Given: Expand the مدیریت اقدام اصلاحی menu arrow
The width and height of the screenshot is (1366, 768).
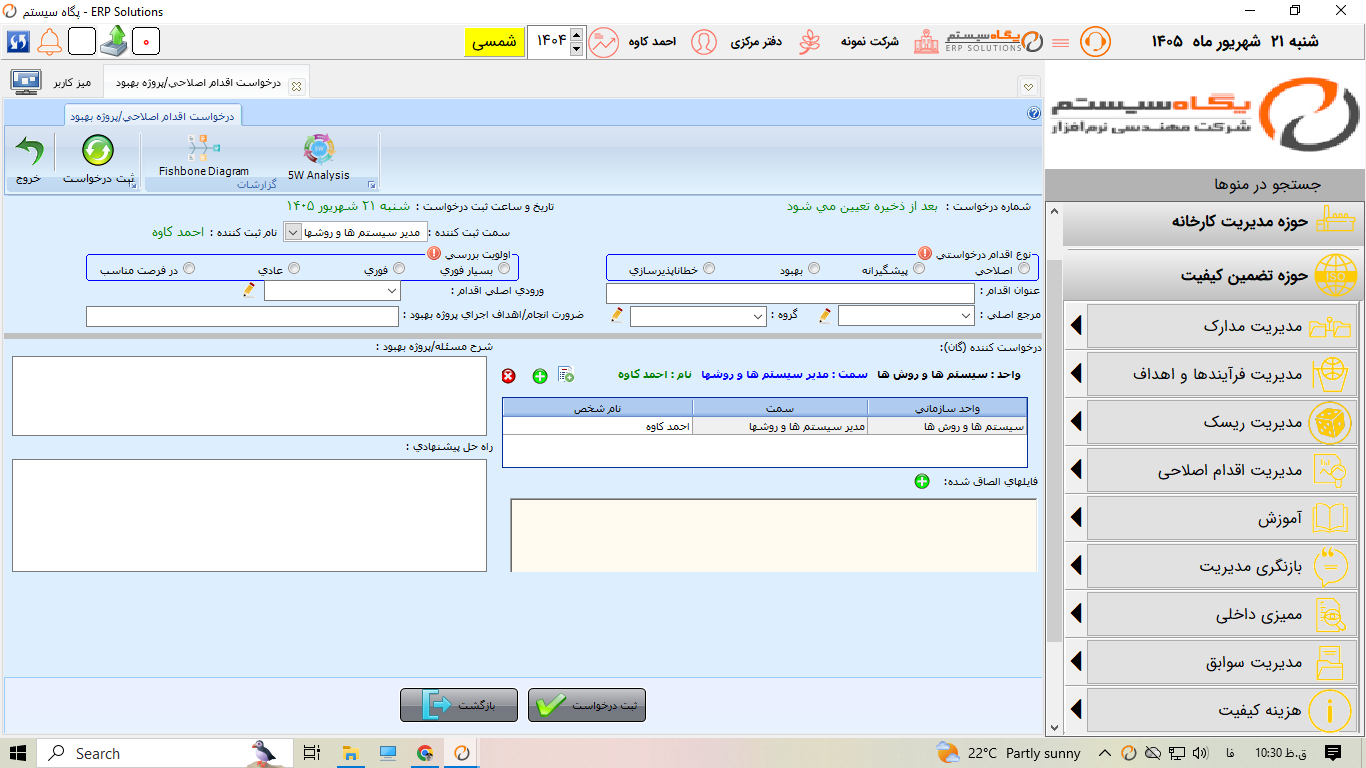Looking at the screenshot, I should 1076,469.
